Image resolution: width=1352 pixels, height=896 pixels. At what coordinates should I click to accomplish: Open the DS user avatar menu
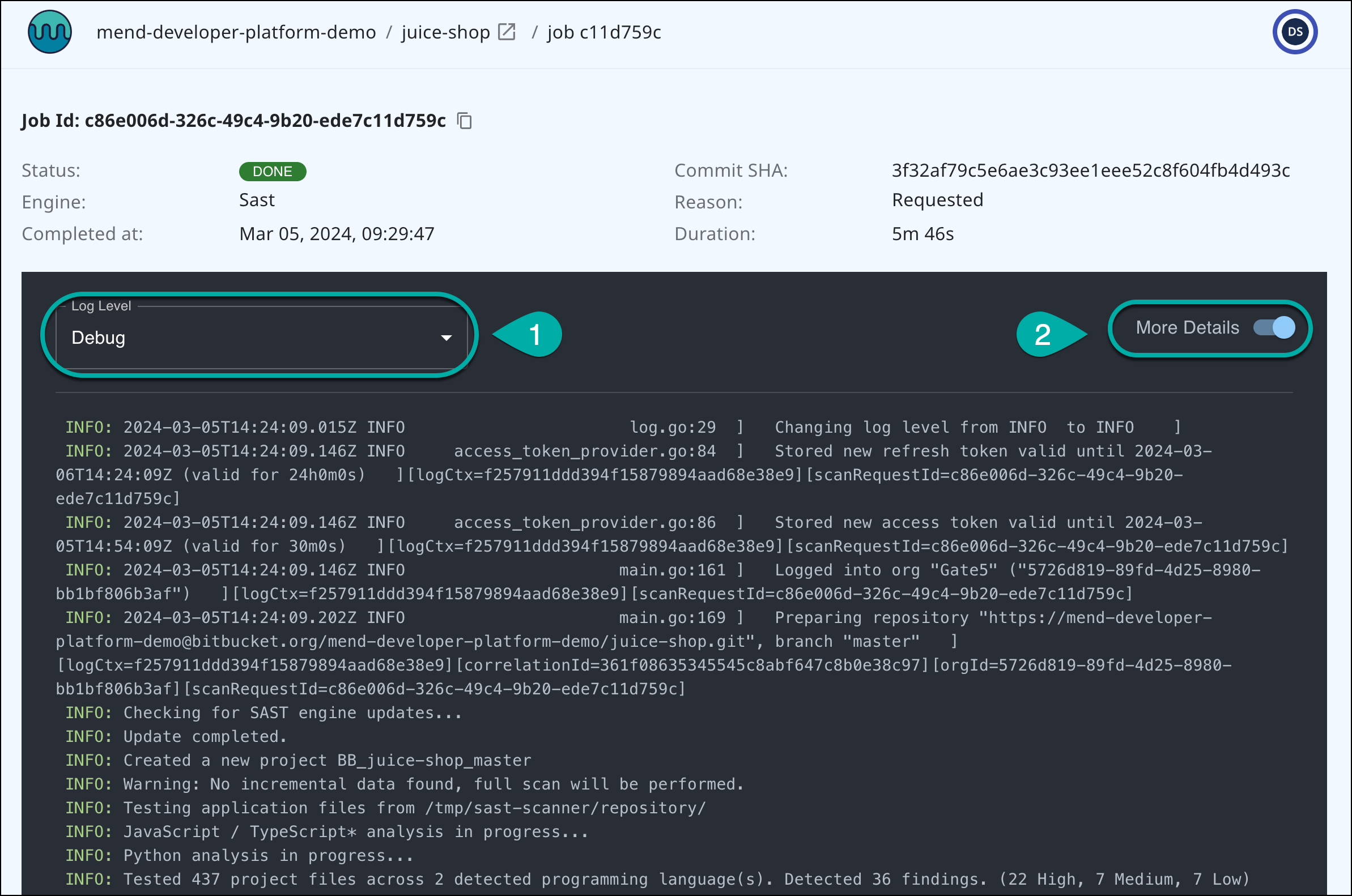pyautogui.click(x=1294, y=32)
